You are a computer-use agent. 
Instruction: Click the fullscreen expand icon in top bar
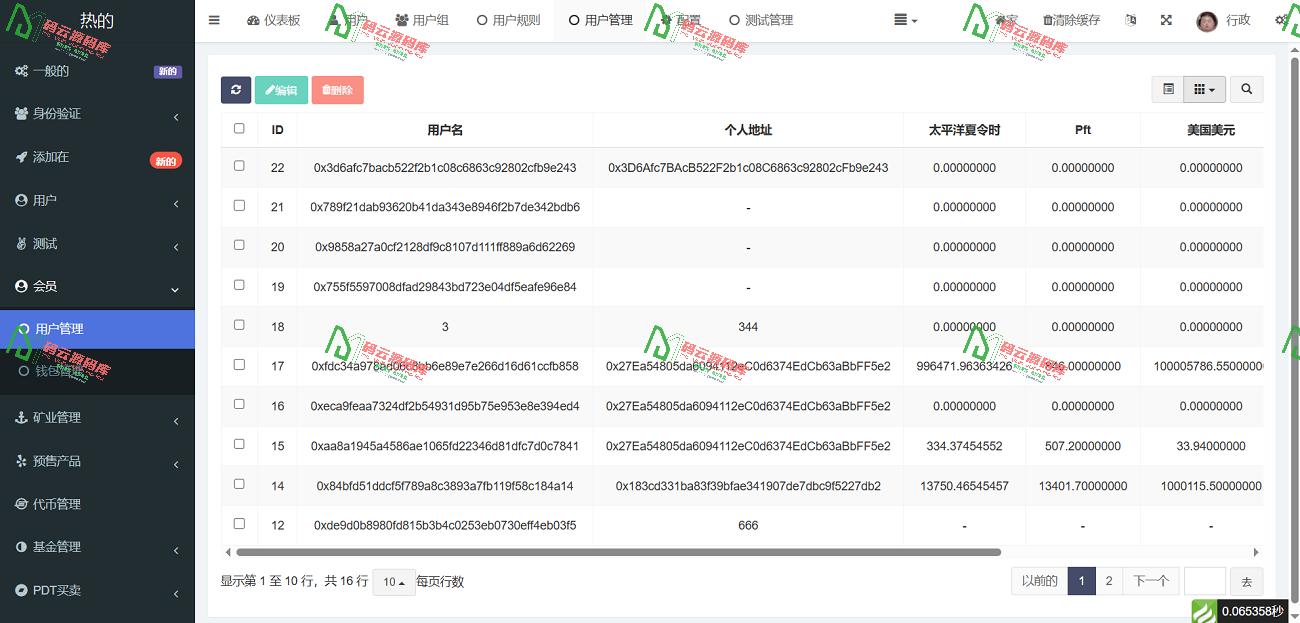[x=1166, y=20]
